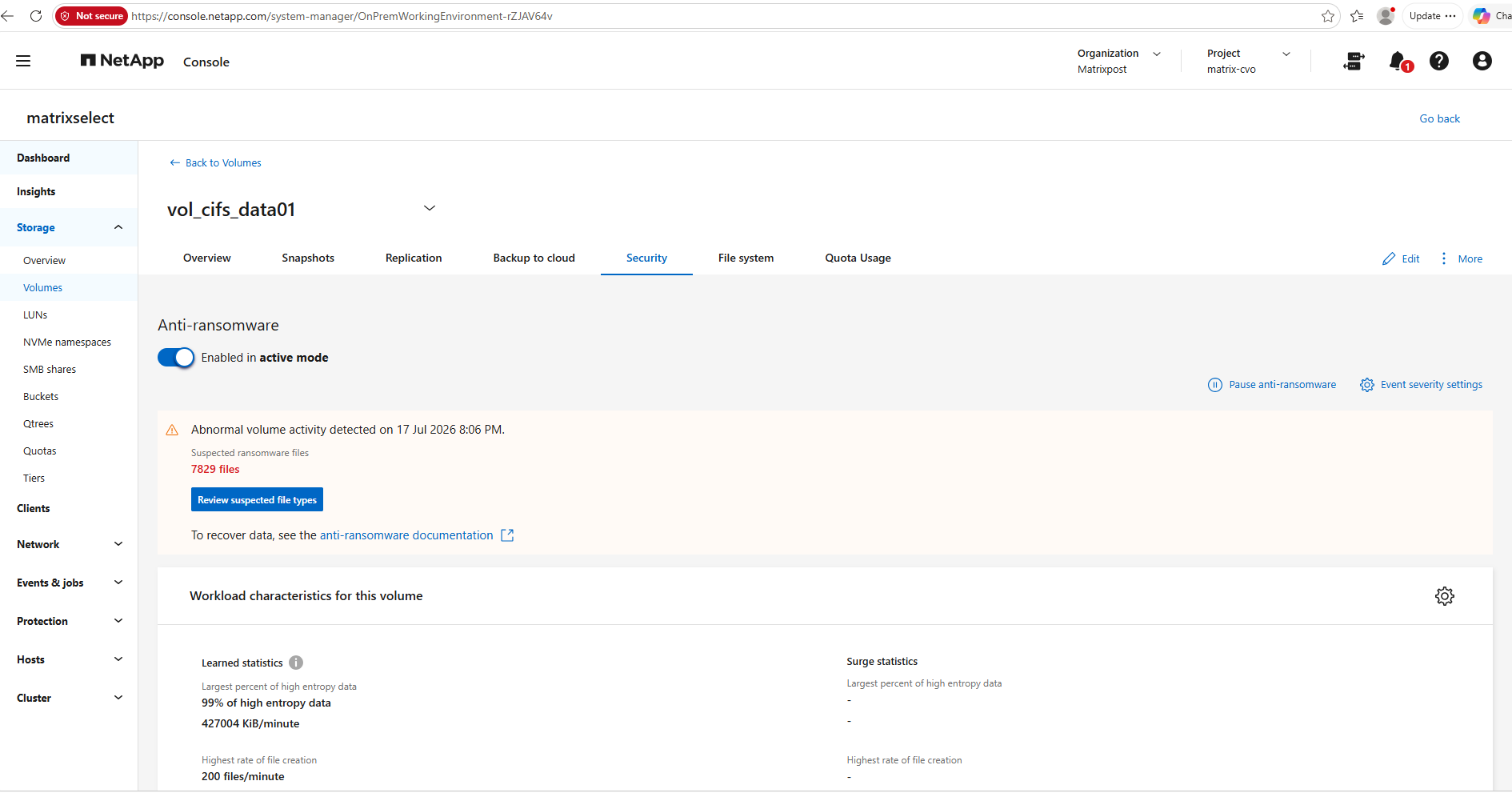Screen dimensions: 1512x793
Task: Toggle the Anti-ransomware switch off
Action: pos(176,358)
